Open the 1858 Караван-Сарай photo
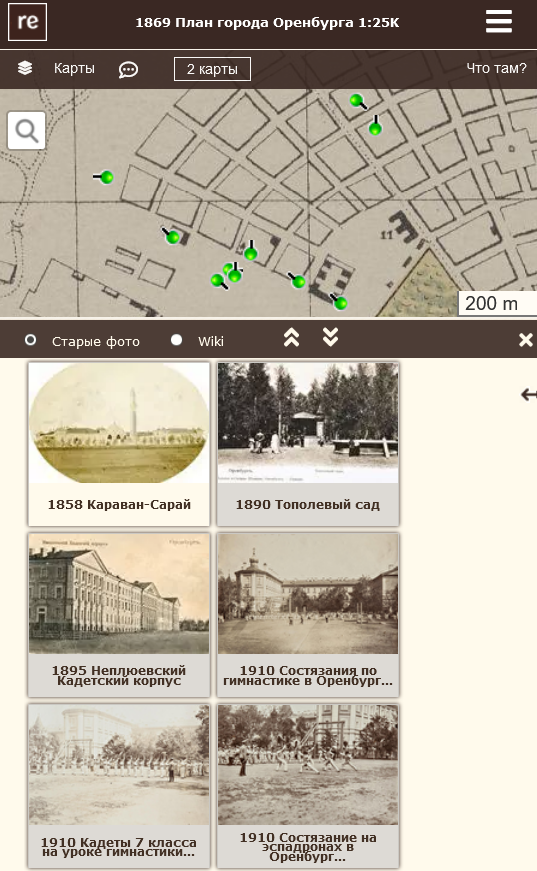Image resolution: width=537 pixels, height=871 pixels. (119, 444)
